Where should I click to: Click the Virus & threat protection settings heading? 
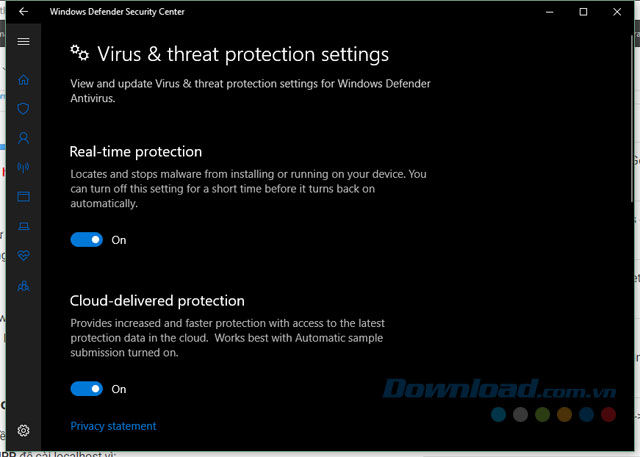[x=242, y=54]
